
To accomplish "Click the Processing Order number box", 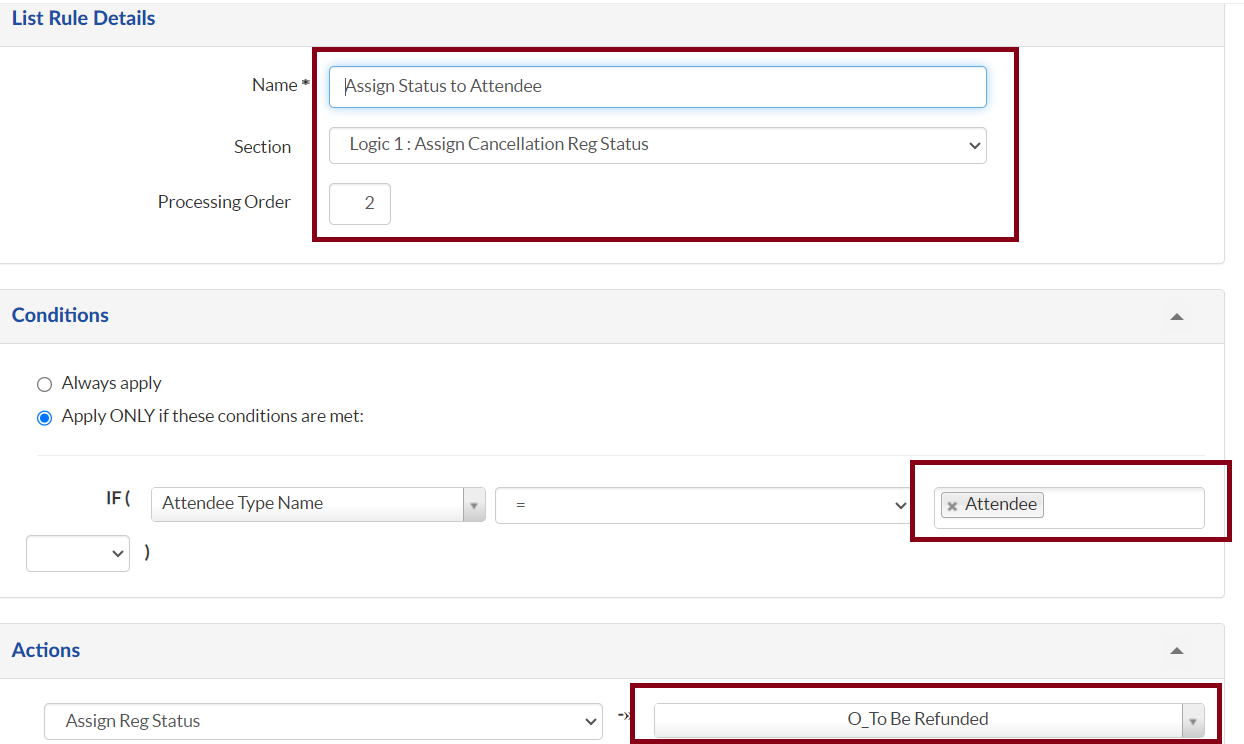I will pos(360,204).
